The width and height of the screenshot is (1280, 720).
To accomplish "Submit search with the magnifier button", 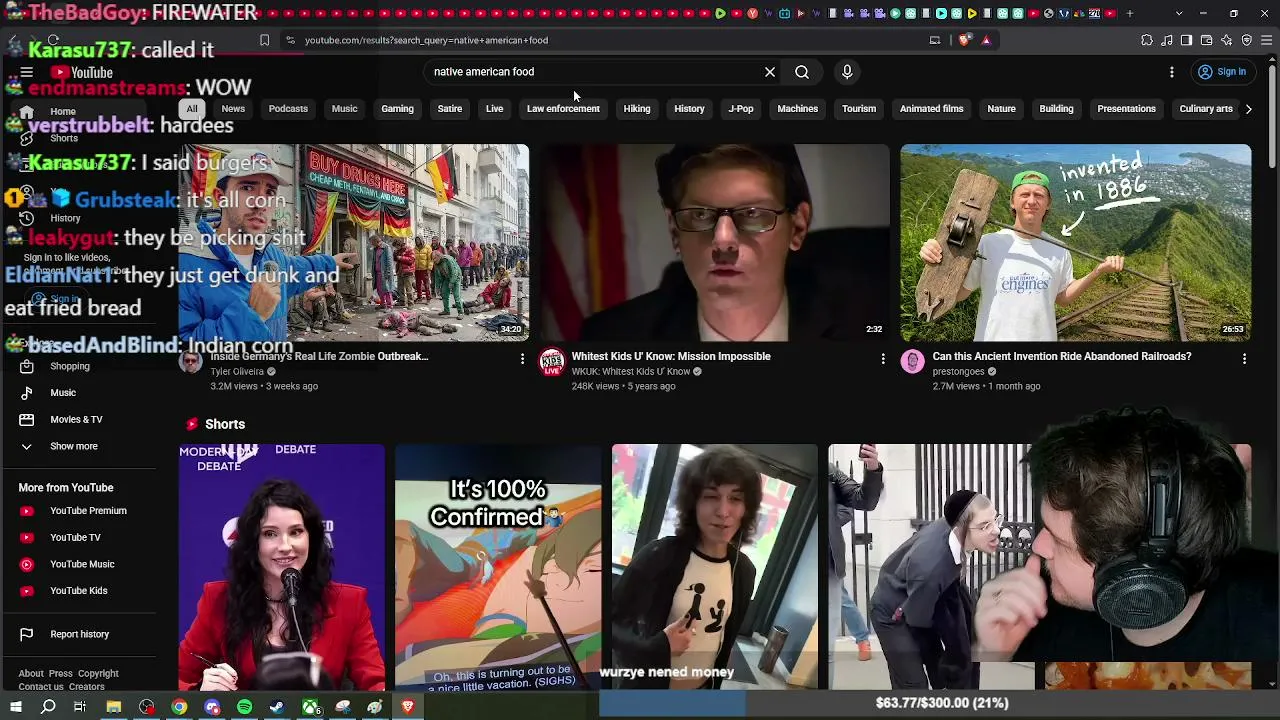I will 802,72.
